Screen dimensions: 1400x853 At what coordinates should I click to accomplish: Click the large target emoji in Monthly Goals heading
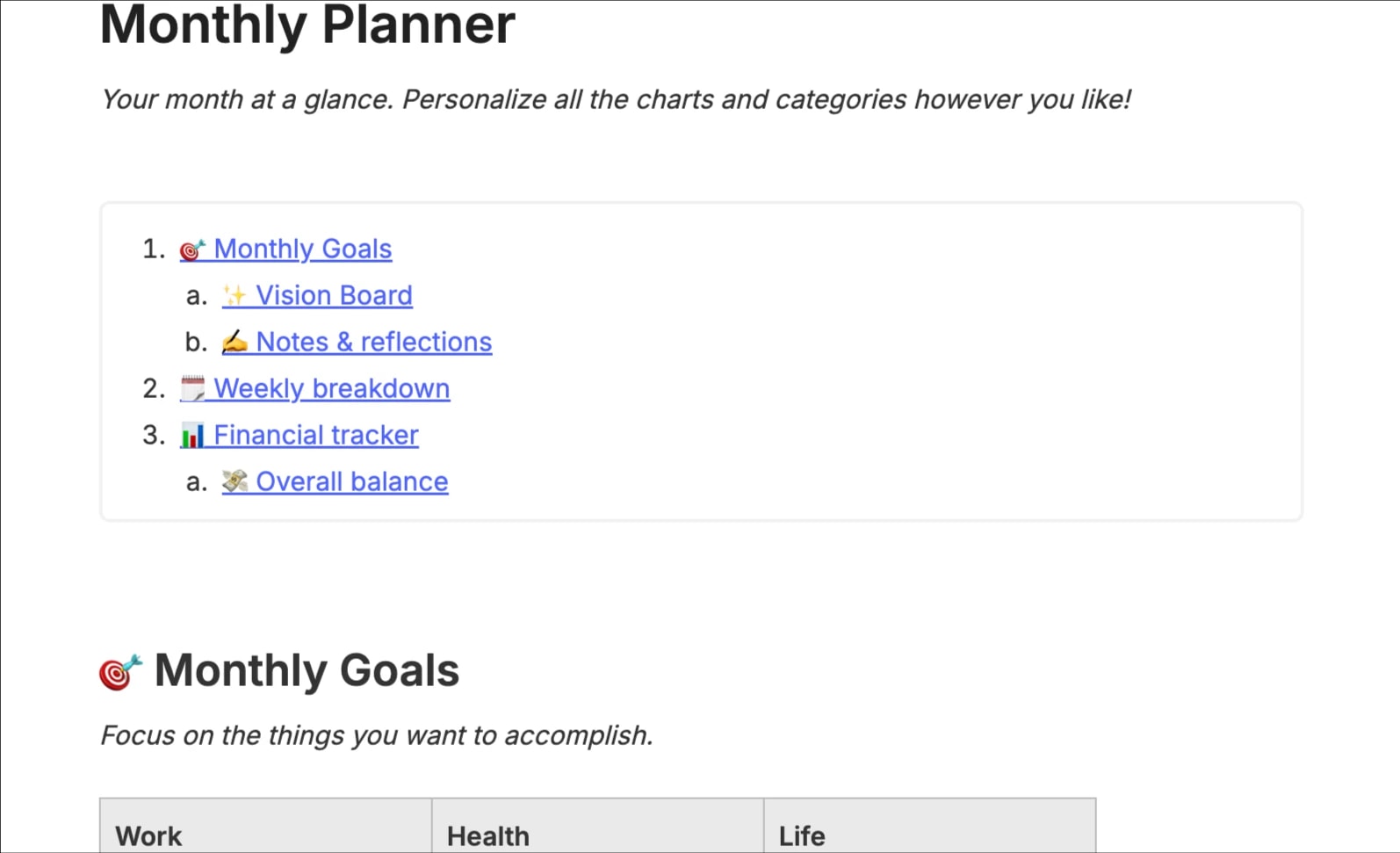[x=120, y=672]
